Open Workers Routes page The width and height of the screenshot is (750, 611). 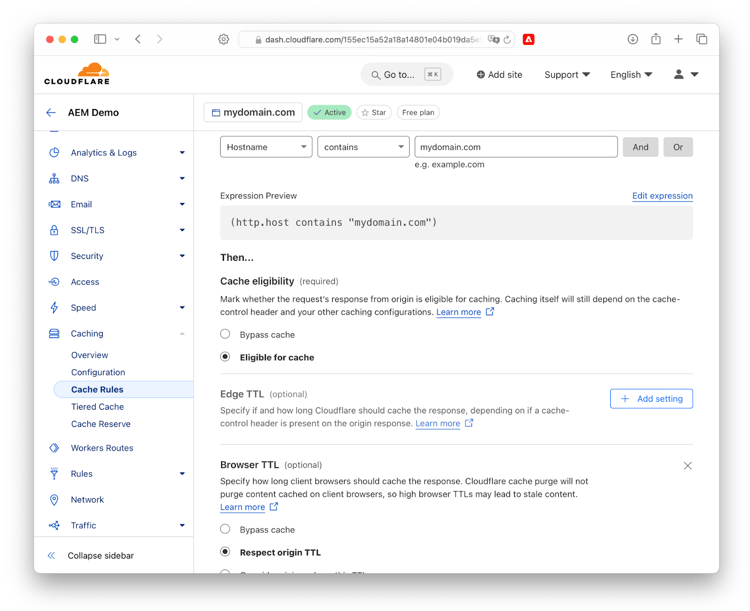102,448
